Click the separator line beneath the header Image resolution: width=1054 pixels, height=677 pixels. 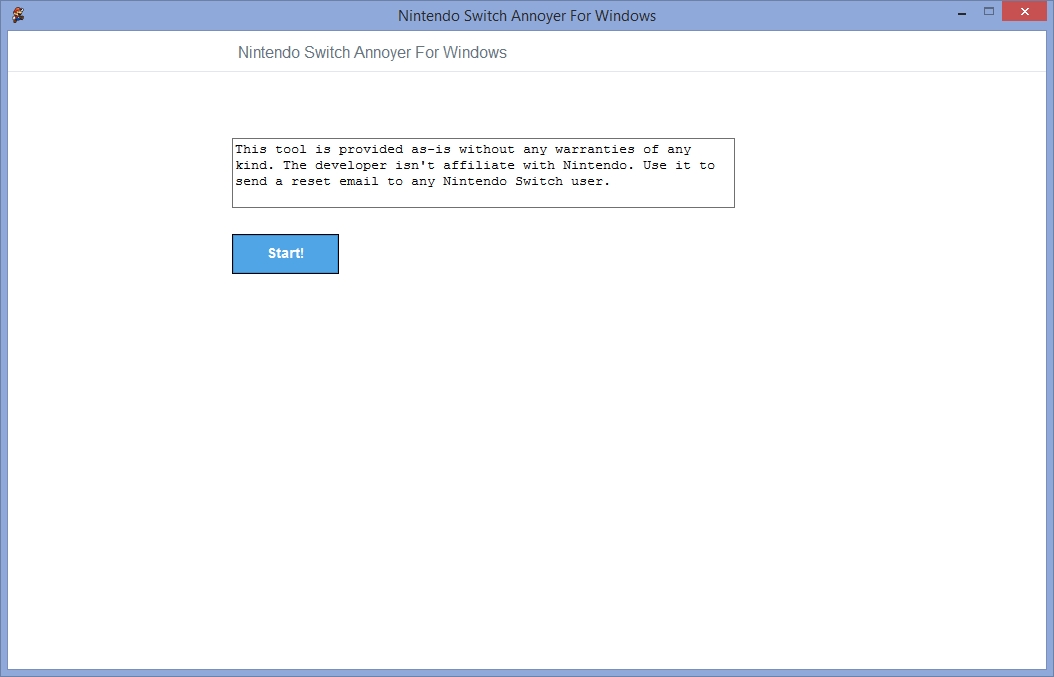click(x=526, y=71)
